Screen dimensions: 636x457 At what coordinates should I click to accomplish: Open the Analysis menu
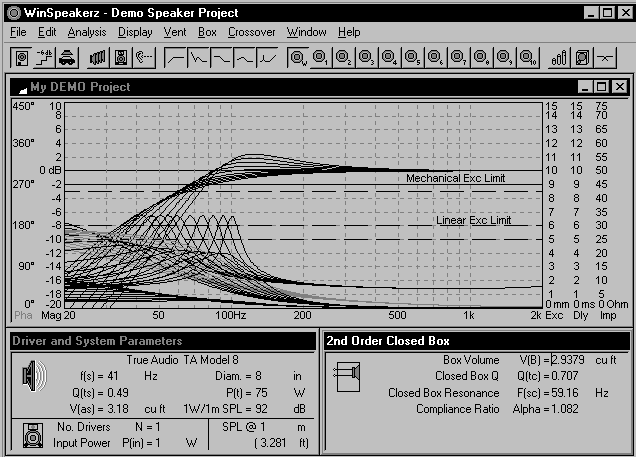pyautogui.click(x=87, y=32)
